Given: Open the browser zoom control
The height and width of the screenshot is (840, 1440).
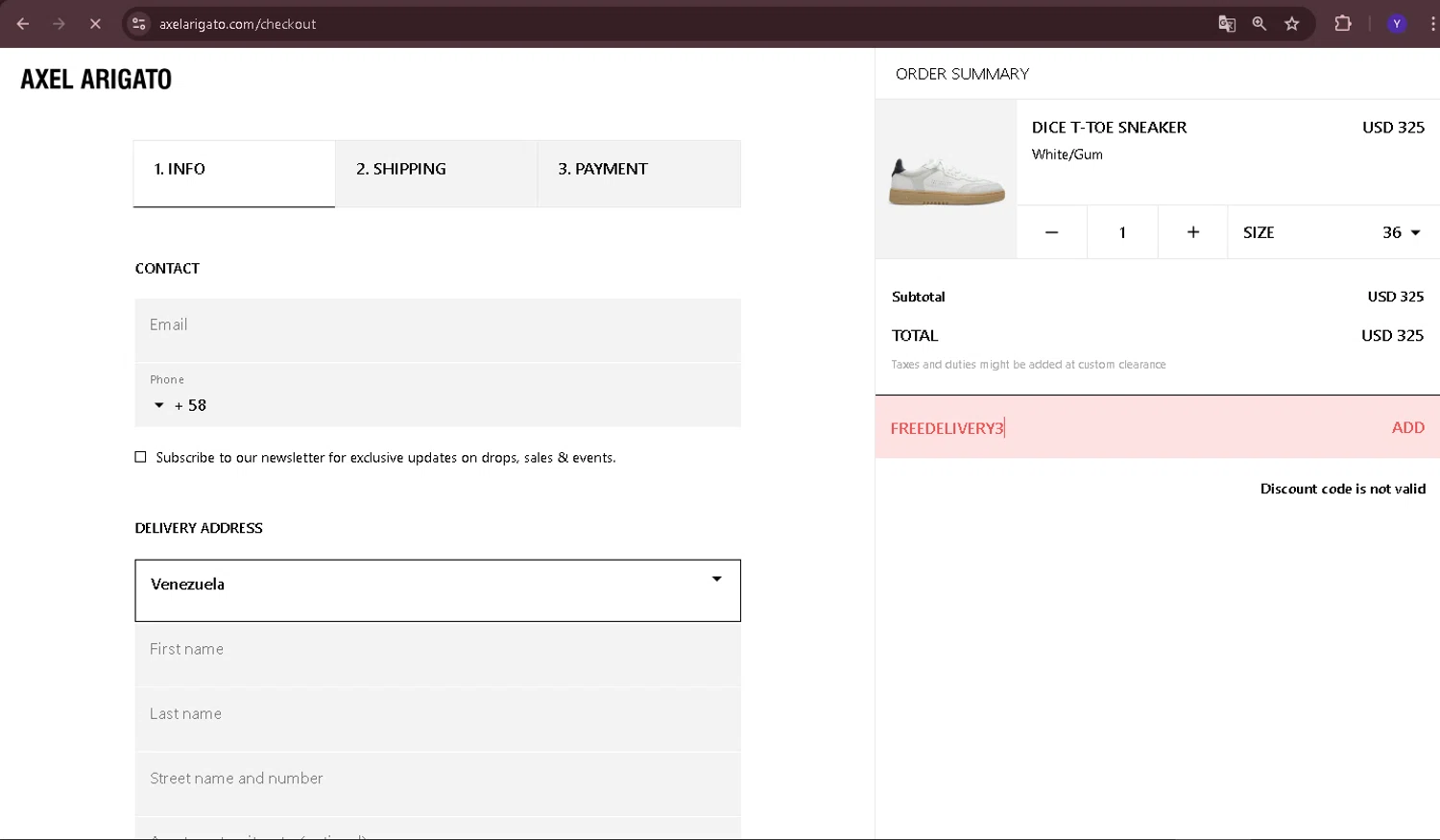Looking at the screenshot, I should click(x=1259, y=24).
